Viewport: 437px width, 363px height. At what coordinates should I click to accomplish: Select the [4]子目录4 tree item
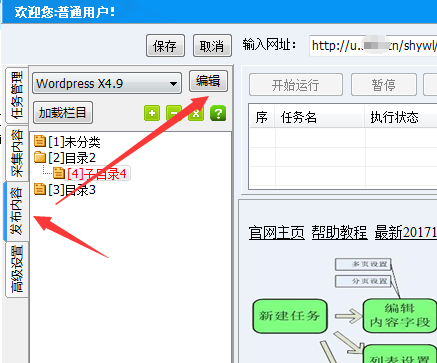[x=97, y=173]
